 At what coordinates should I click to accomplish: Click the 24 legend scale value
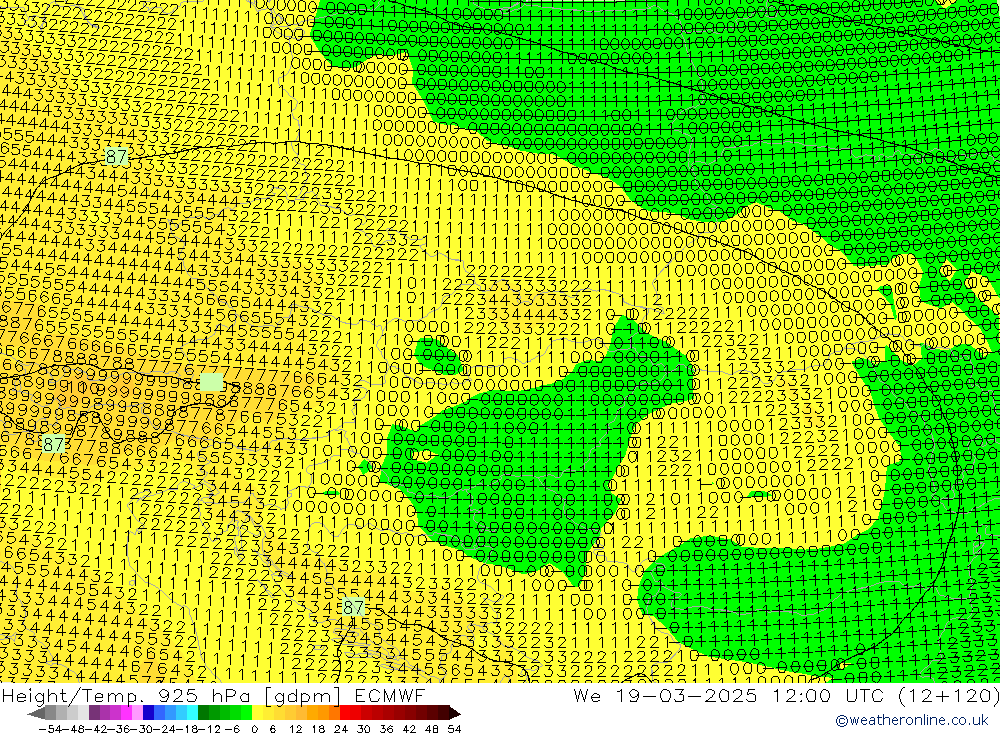point(341,729)
